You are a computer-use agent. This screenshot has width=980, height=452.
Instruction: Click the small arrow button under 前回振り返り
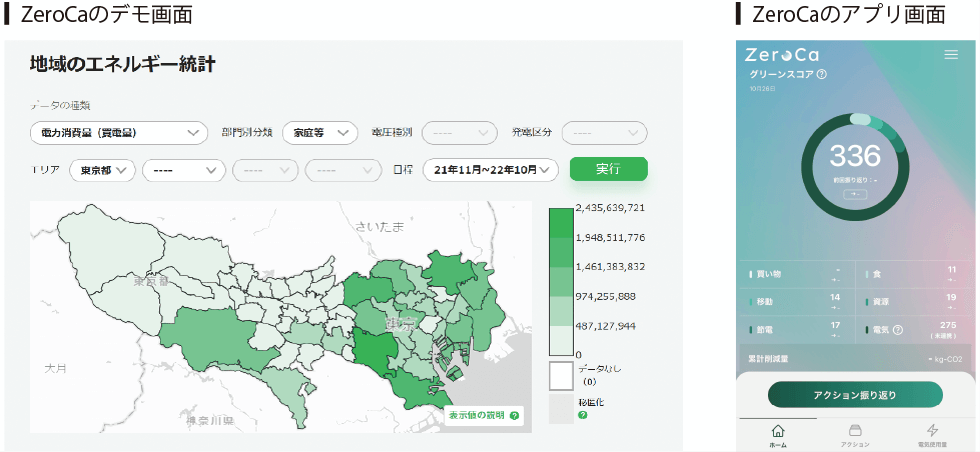pyautogui.click(x=854, y=194)
